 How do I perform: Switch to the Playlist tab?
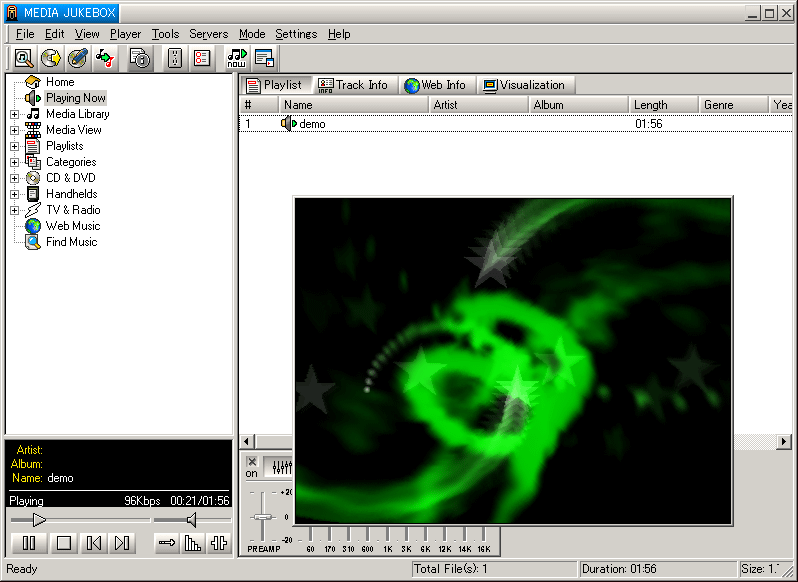tap(275, 85)
